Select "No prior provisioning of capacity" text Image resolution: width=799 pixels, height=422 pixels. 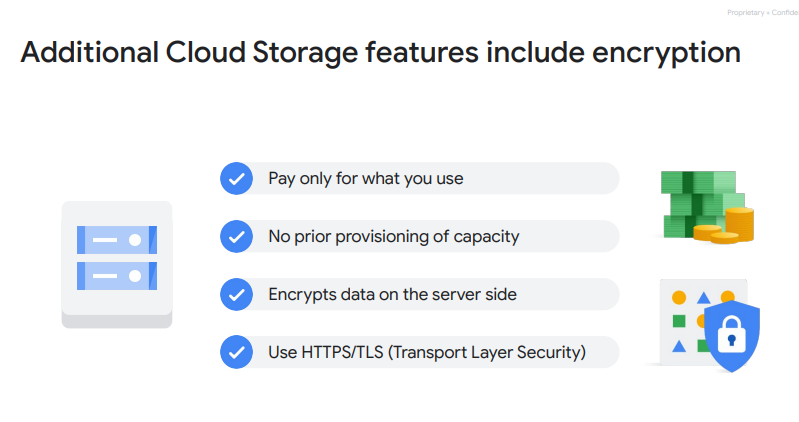393,237
